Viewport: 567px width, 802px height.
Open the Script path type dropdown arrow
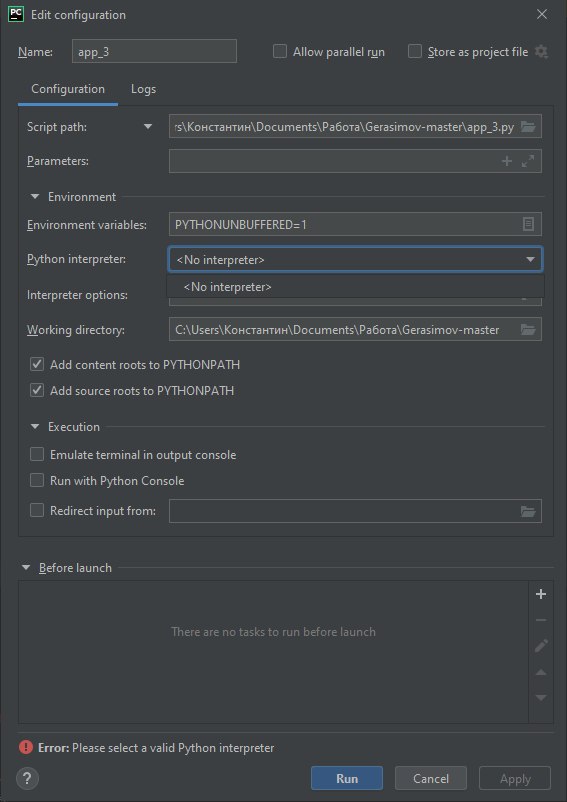coord(148,126)
